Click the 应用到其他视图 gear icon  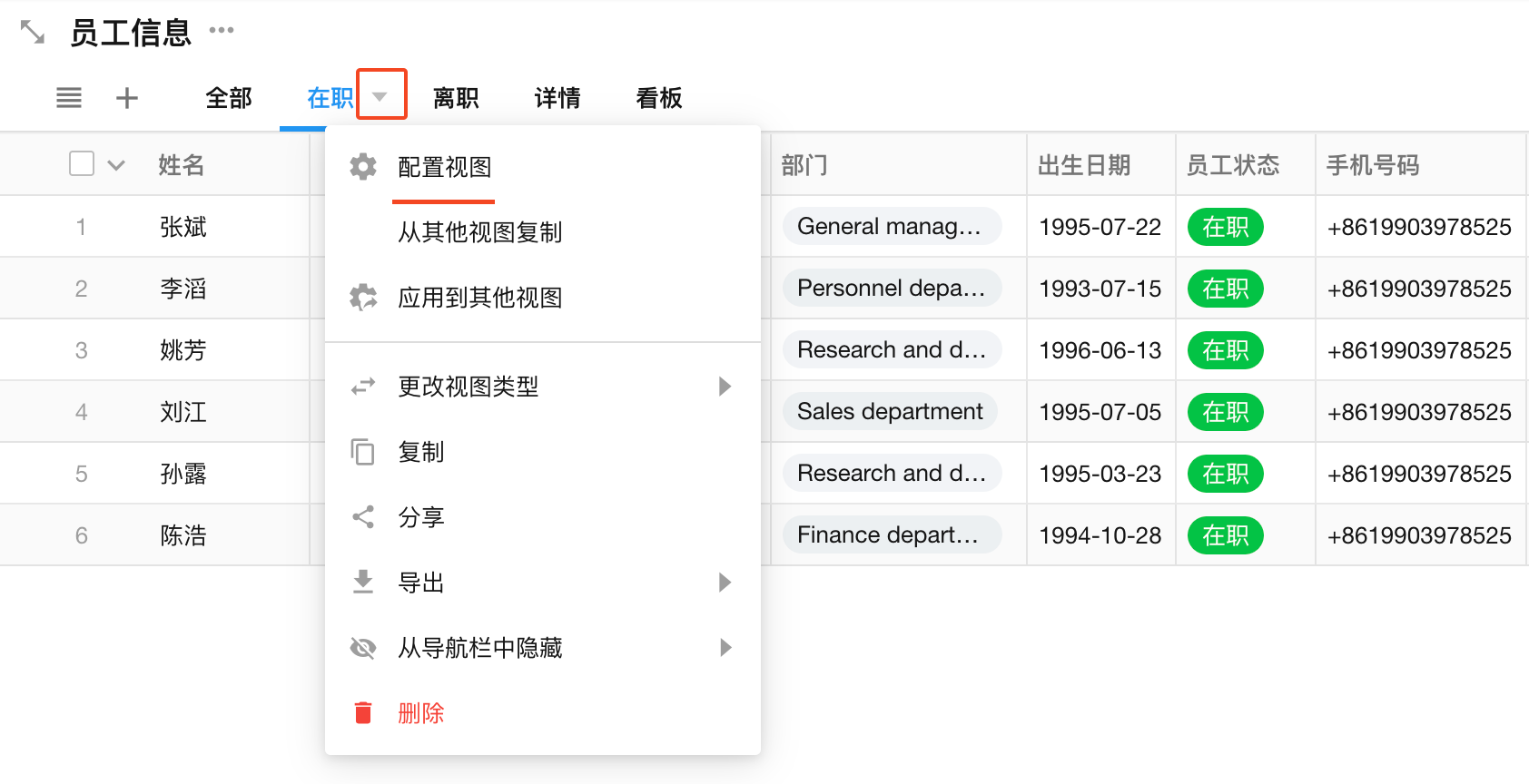[363, 298]
